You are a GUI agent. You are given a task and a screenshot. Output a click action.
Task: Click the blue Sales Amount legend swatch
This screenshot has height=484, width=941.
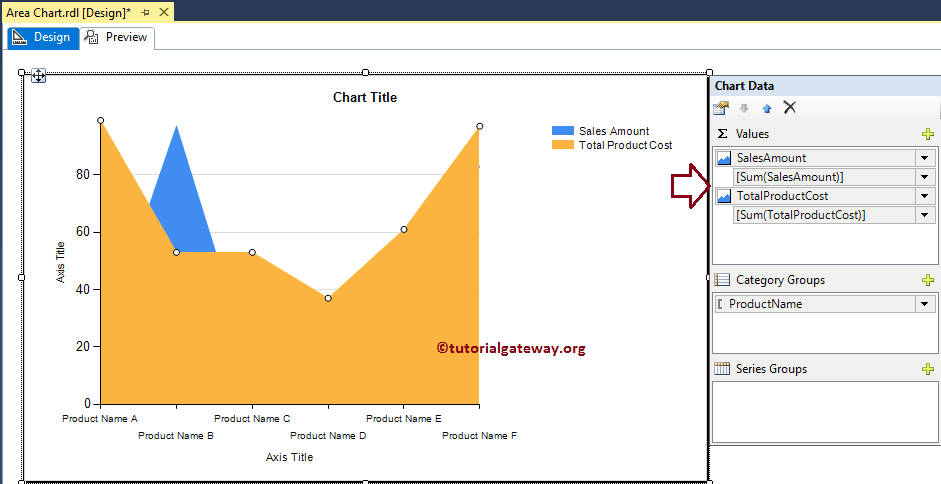click(563, 131)
